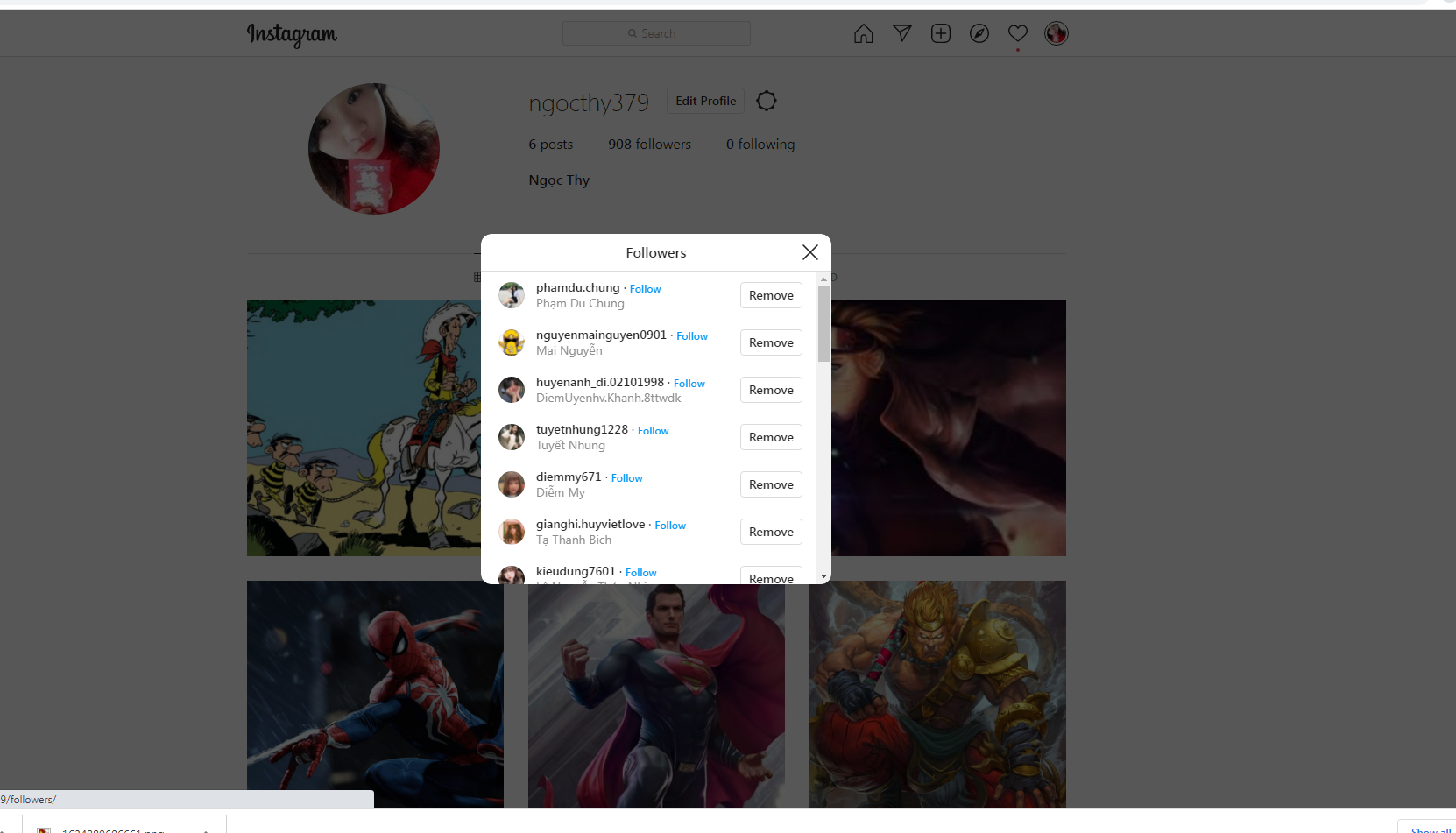Screen dimensions: 1456x833
Task: Remove follower gianghi.huyvietlove
Action: (x=771, y=532)
